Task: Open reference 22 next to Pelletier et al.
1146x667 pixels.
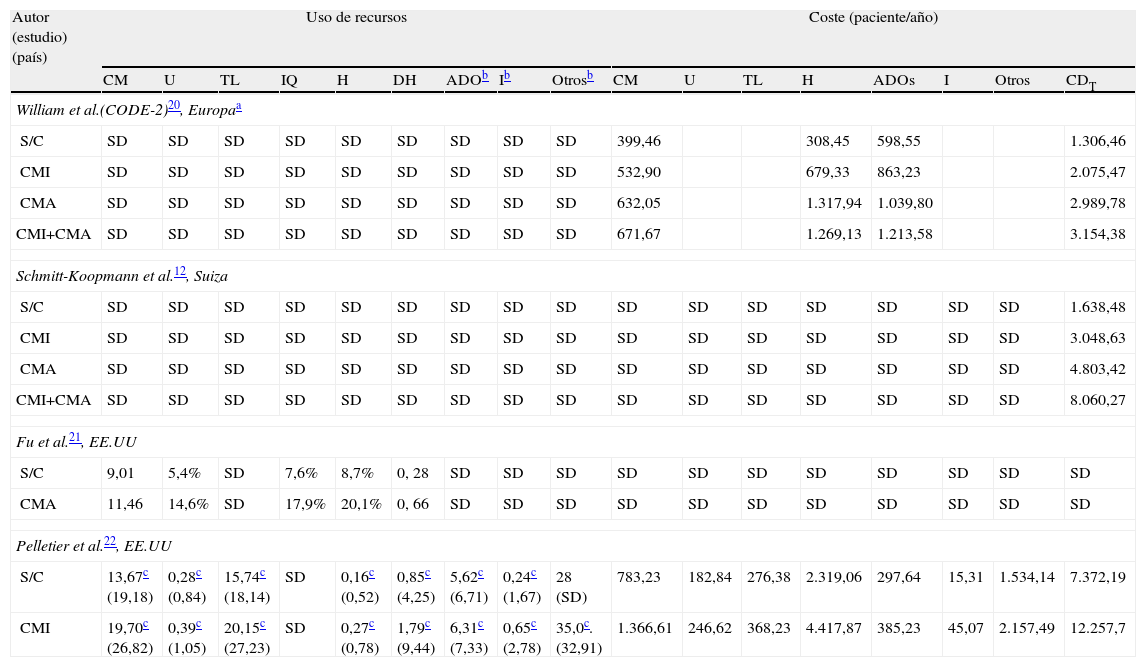Action: 110,541
